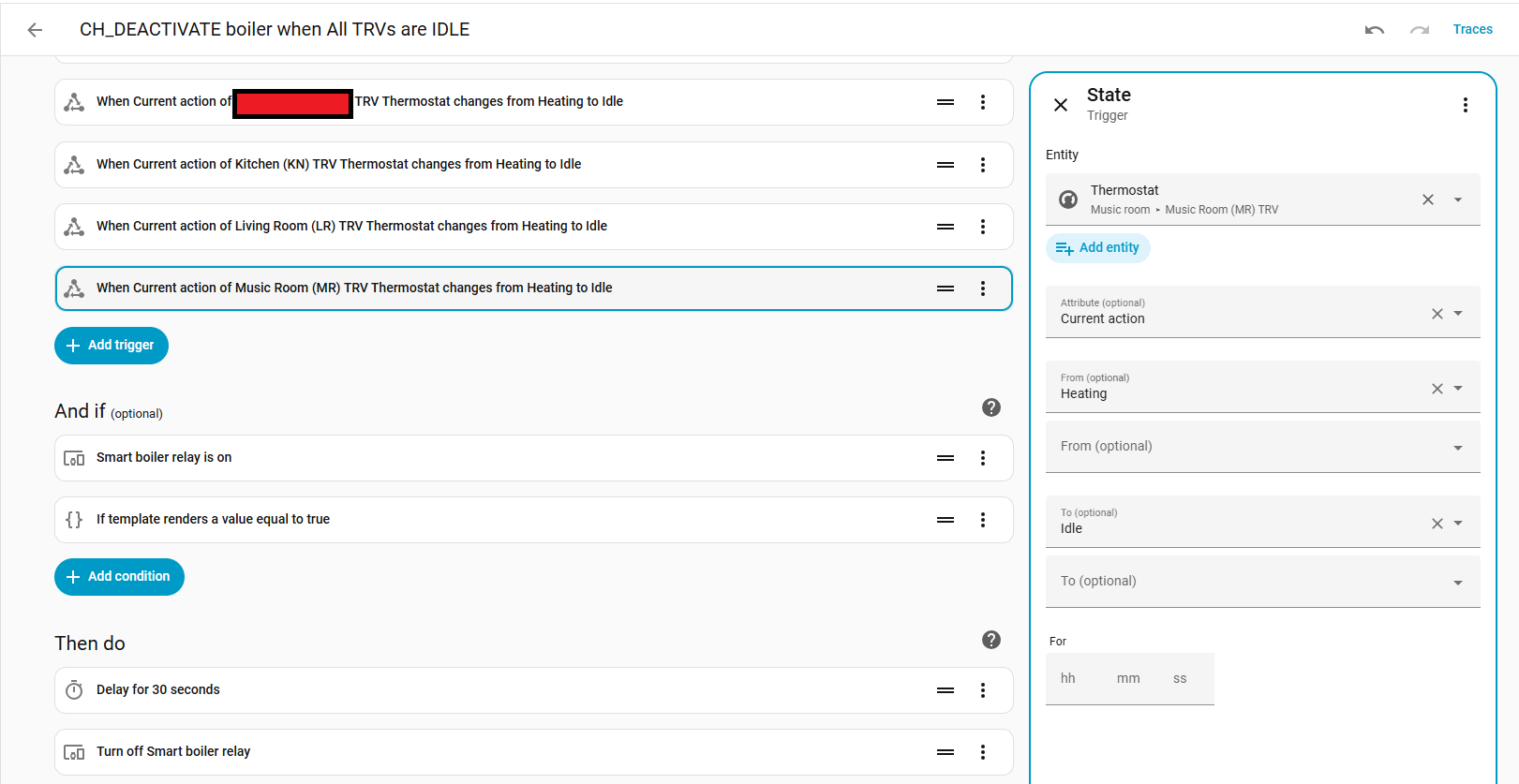
Task: Expand the Heating From value dropdown
Action: click(x=1458, y=388)
